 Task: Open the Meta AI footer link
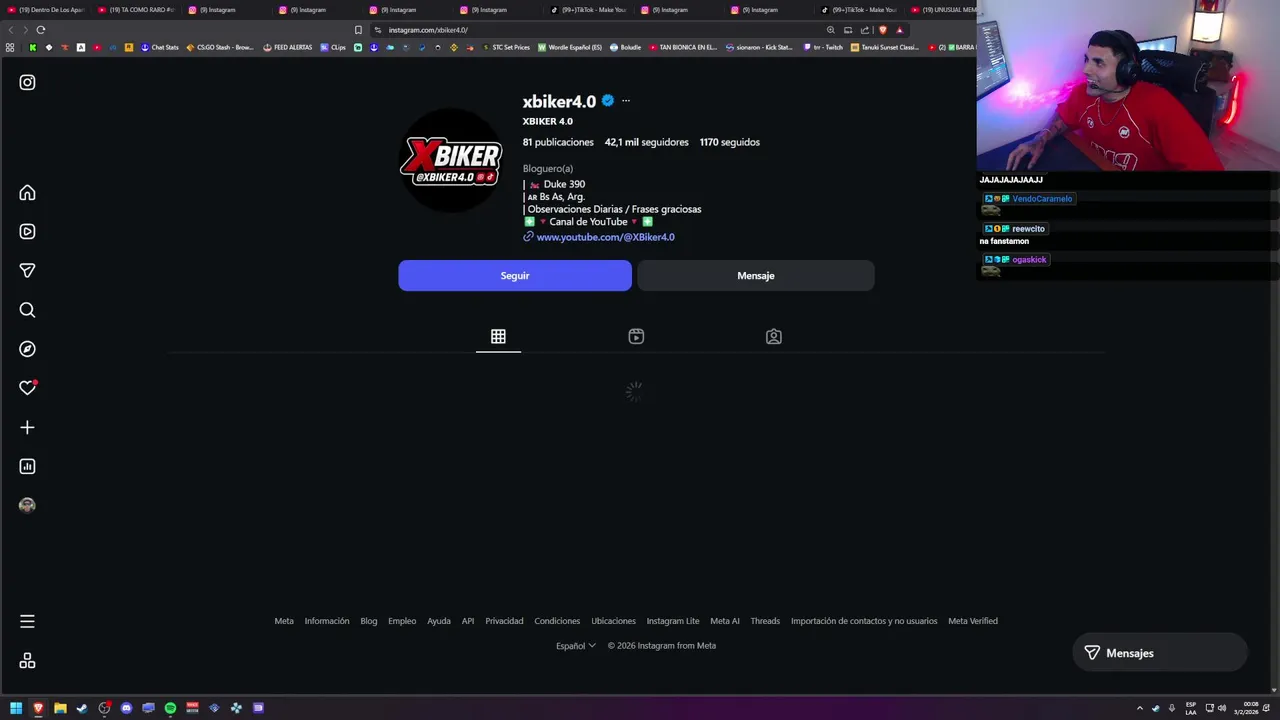[x=725, y=621]
